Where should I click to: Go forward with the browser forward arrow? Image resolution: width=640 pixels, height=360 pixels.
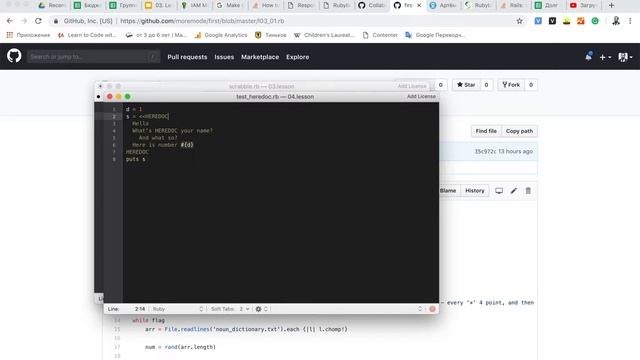pos(24,21)
